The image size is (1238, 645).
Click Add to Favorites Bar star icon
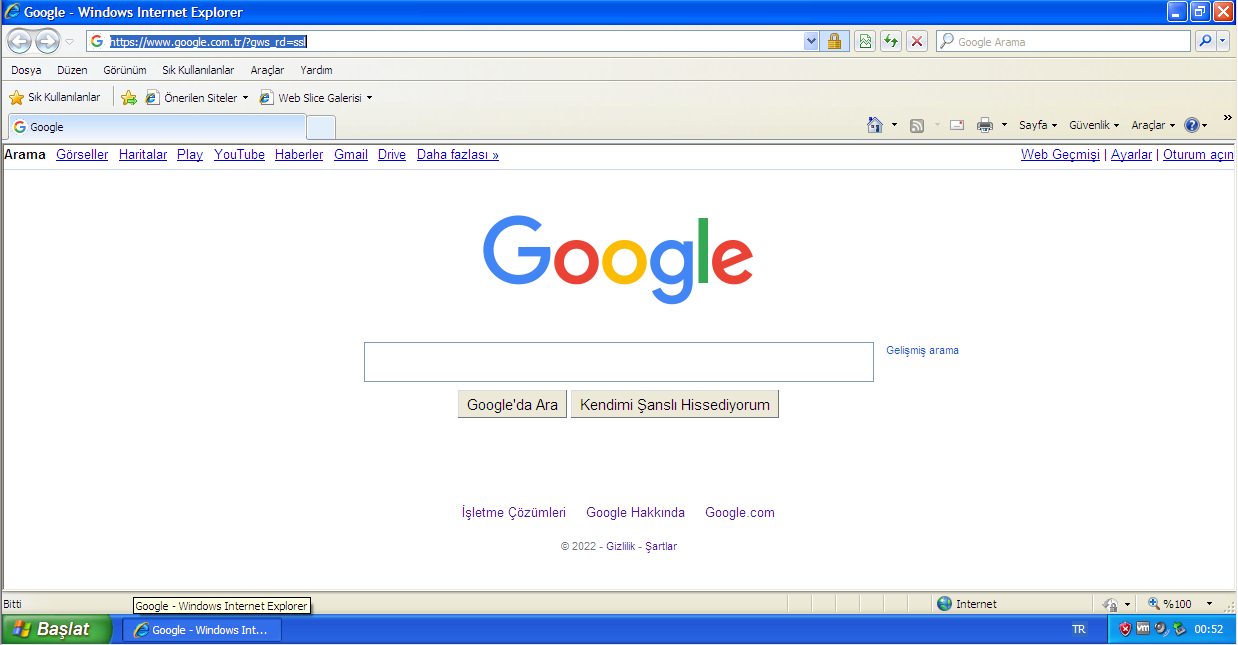(x=129, y=98)
